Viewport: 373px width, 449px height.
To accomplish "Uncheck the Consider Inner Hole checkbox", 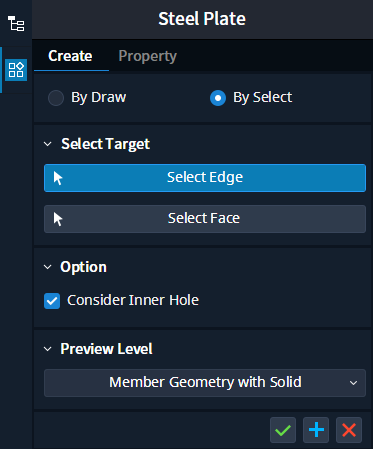I will (x=52, y=301).
